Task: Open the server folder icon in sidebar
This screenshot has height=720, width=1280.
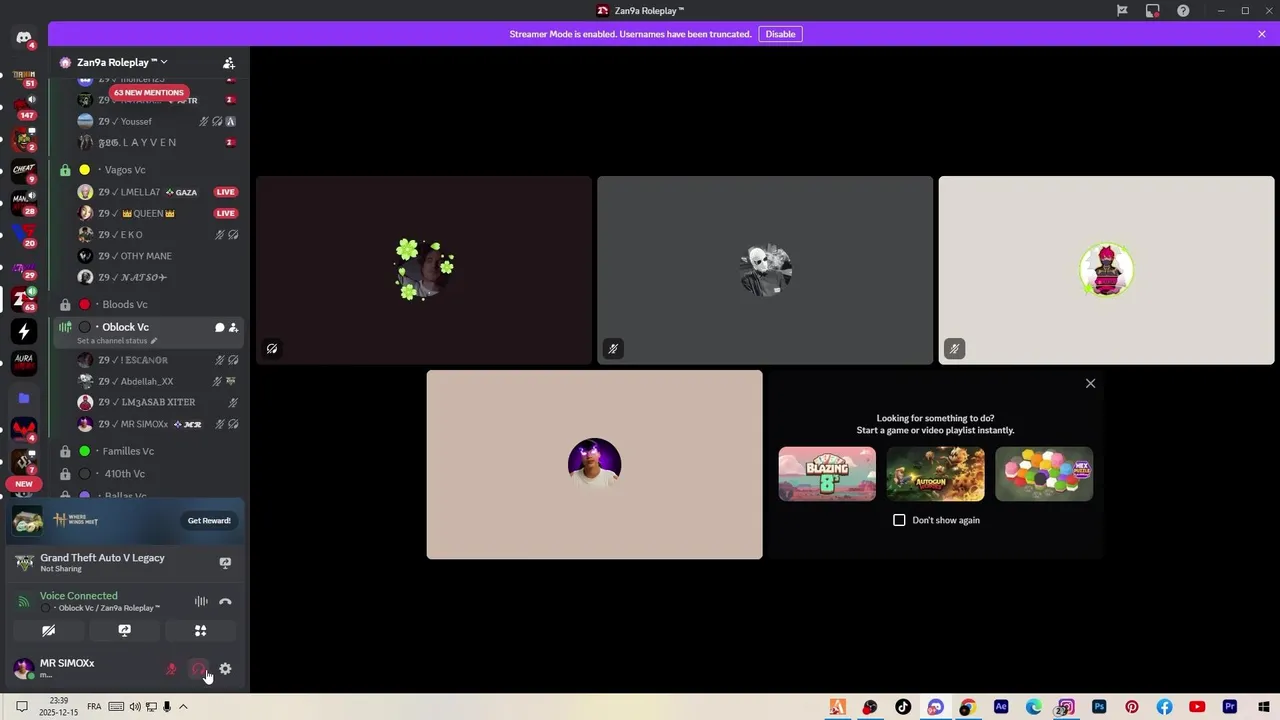Action: click(24, 398)
